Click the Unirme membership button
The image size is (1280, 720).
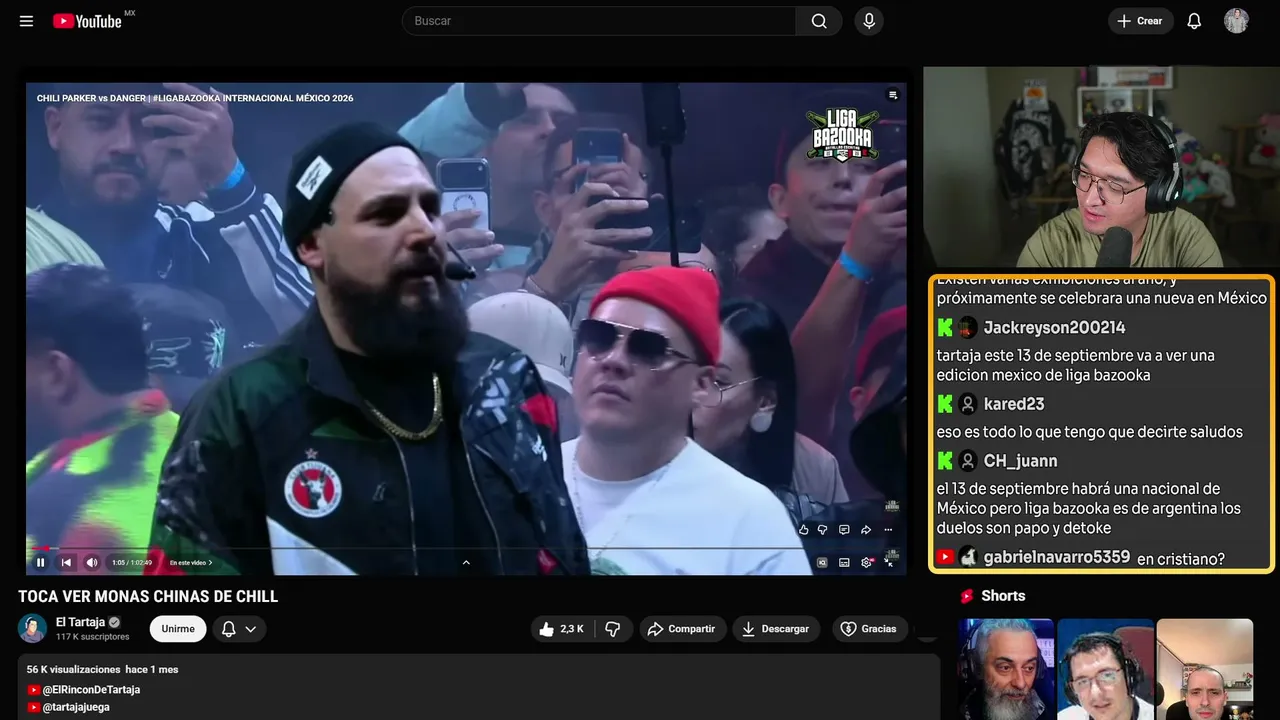pyautogui.click(x=178, y=629)
